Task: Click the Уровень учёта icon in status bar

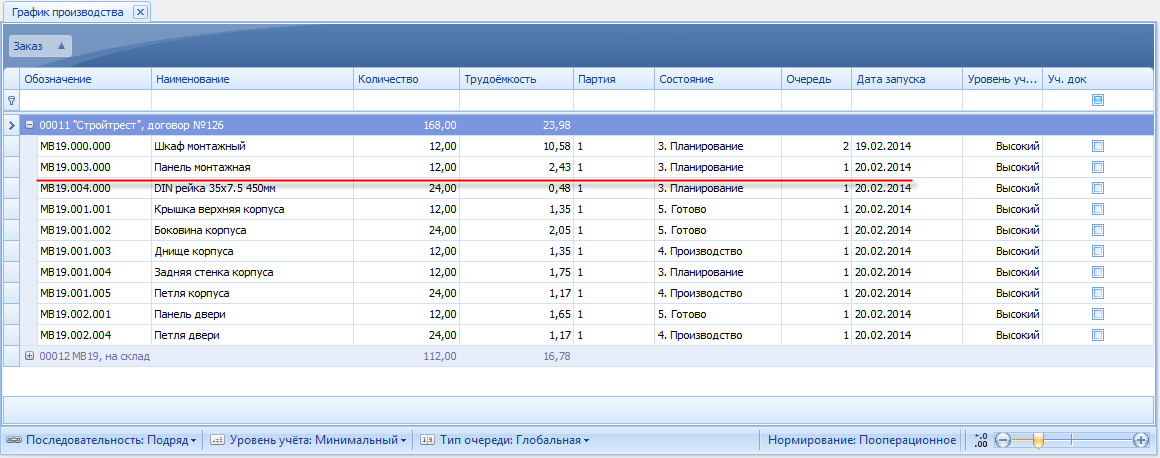Action: tap(218, 440)
